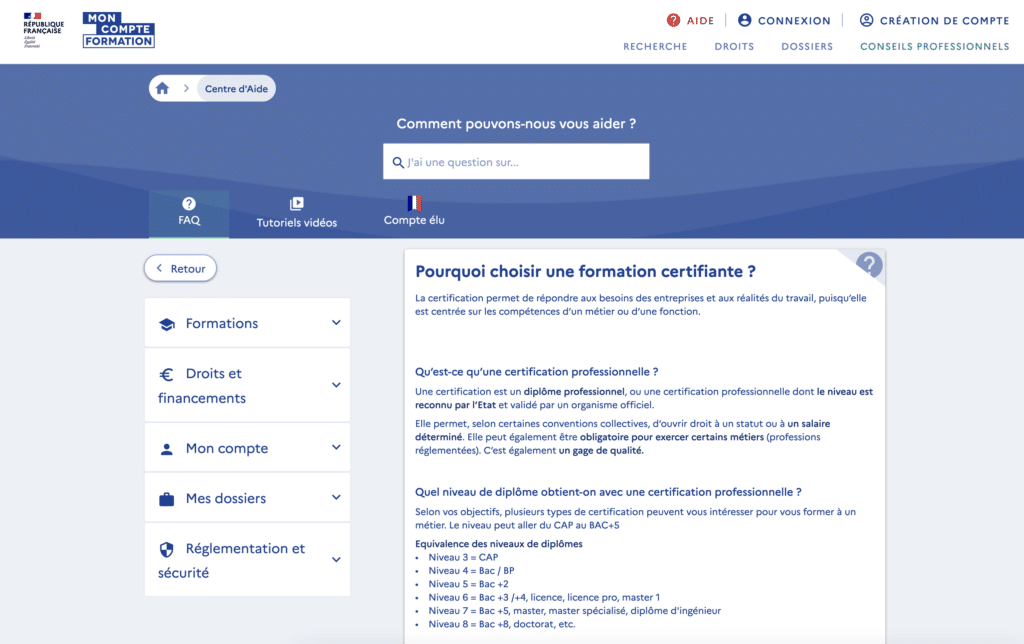Click the red Aide question mark icon
The height and width of the screenshot is (644, 1024).
tap(673, 20)
